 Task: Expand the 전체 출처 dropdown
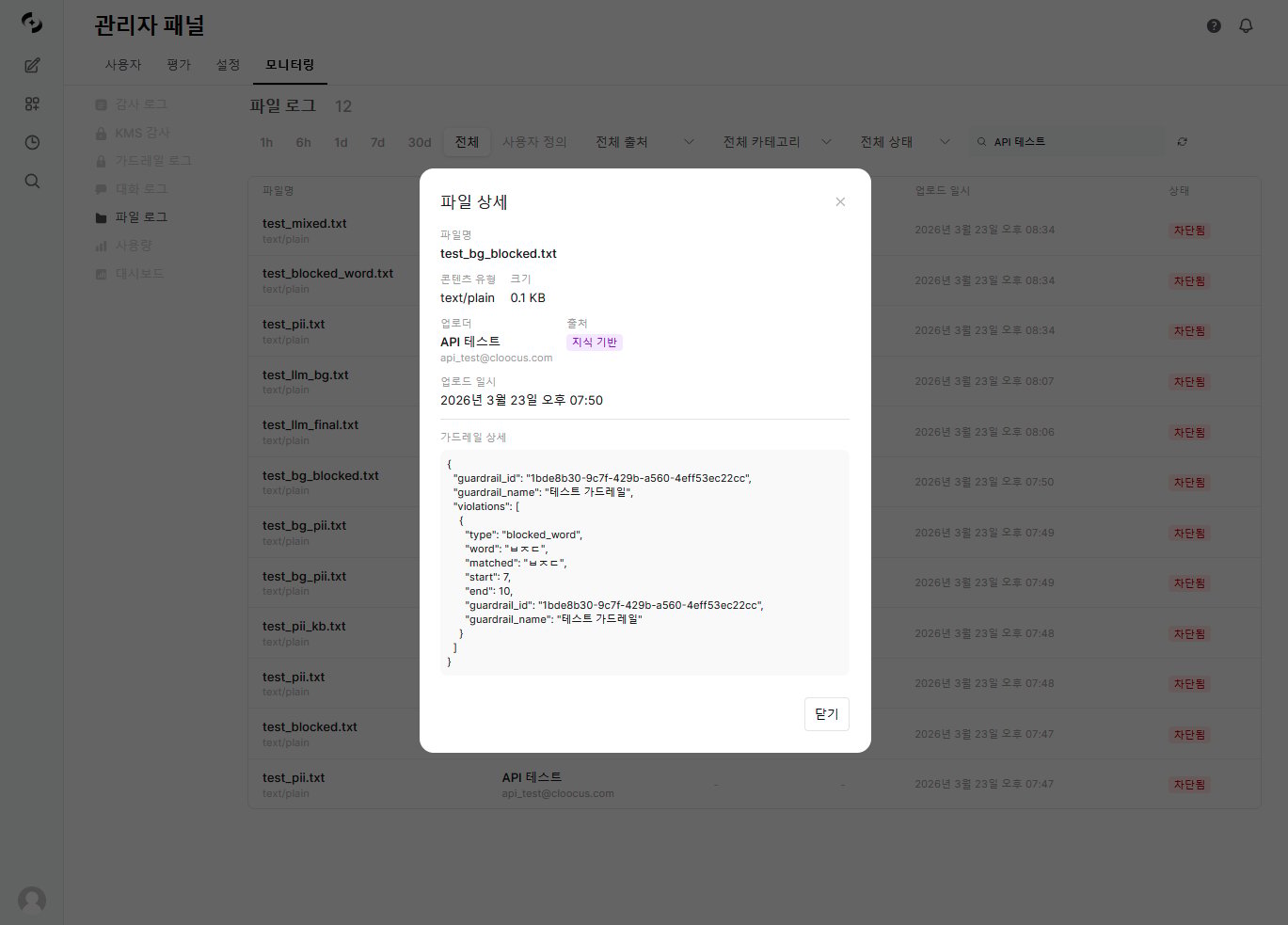coord(644,142)
